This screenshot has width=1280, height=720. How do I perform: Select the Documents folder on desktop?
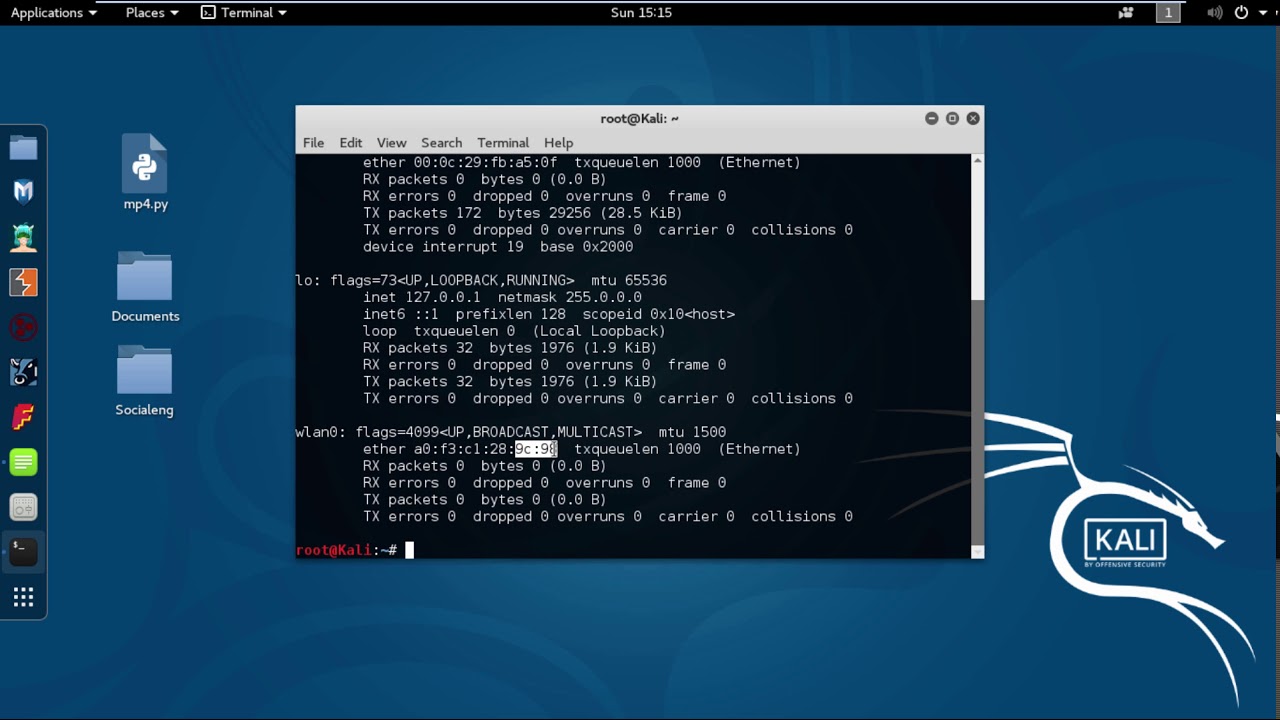tap(145, 286)
